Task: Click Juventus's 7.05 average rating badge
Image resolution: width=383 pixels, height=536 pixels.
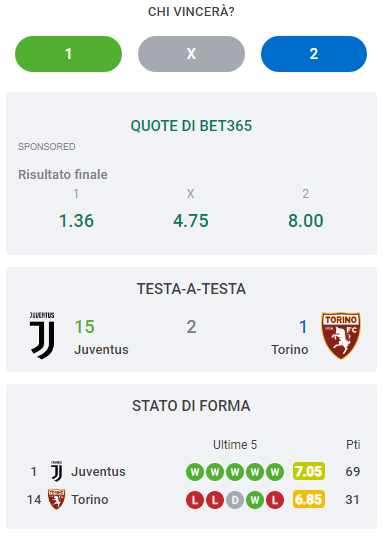Action: pyautogui.click(x=309, y=471)
